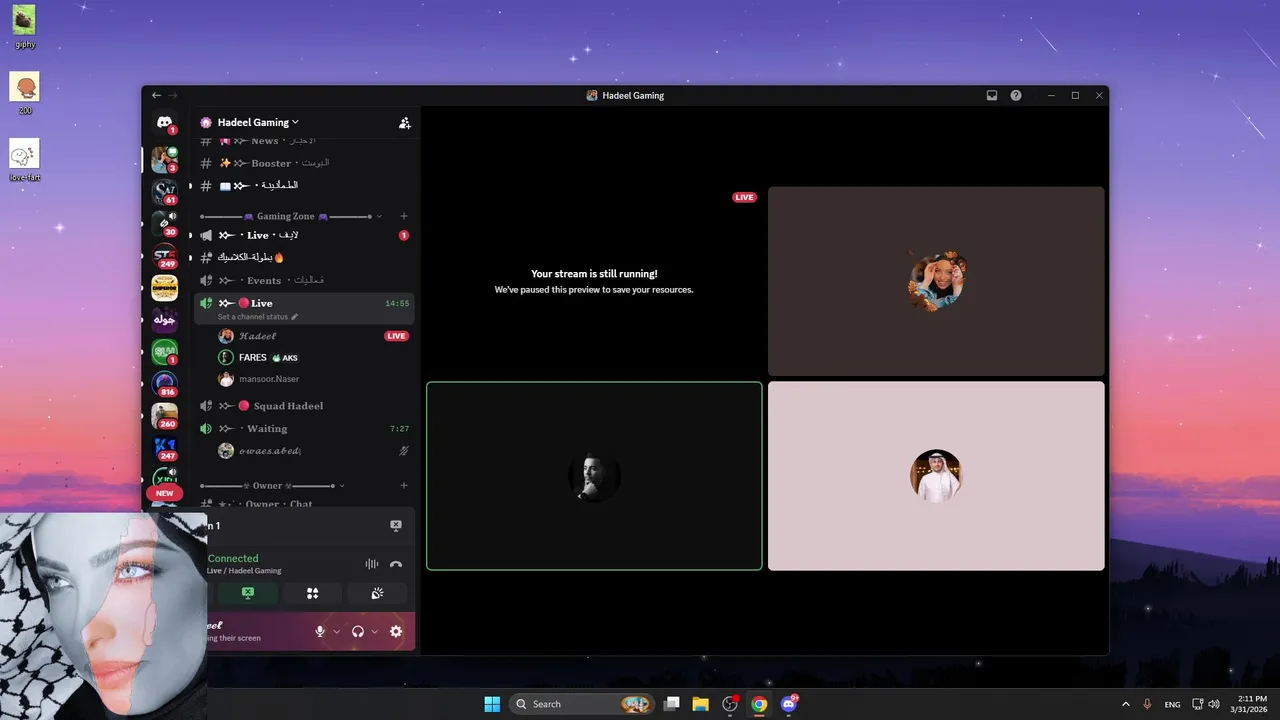Click the NEW unread indicator in server list
Screen dimensions: 1280x720
[165, 493]
